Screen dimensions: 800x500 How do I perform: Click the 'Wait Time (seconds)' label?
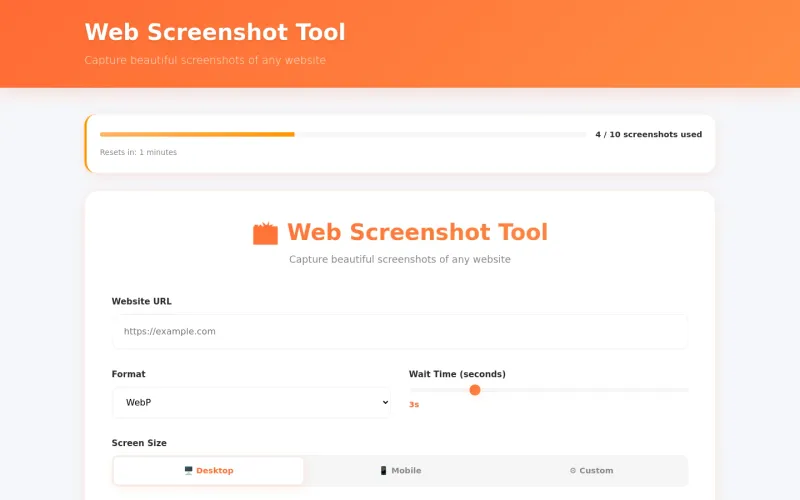pos(457,374)
